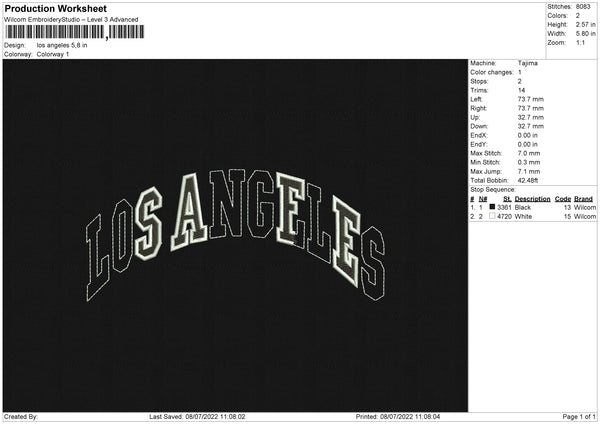The image size is (600, 424).
Task: Click the Stops value 2
Action: [520, 82]
